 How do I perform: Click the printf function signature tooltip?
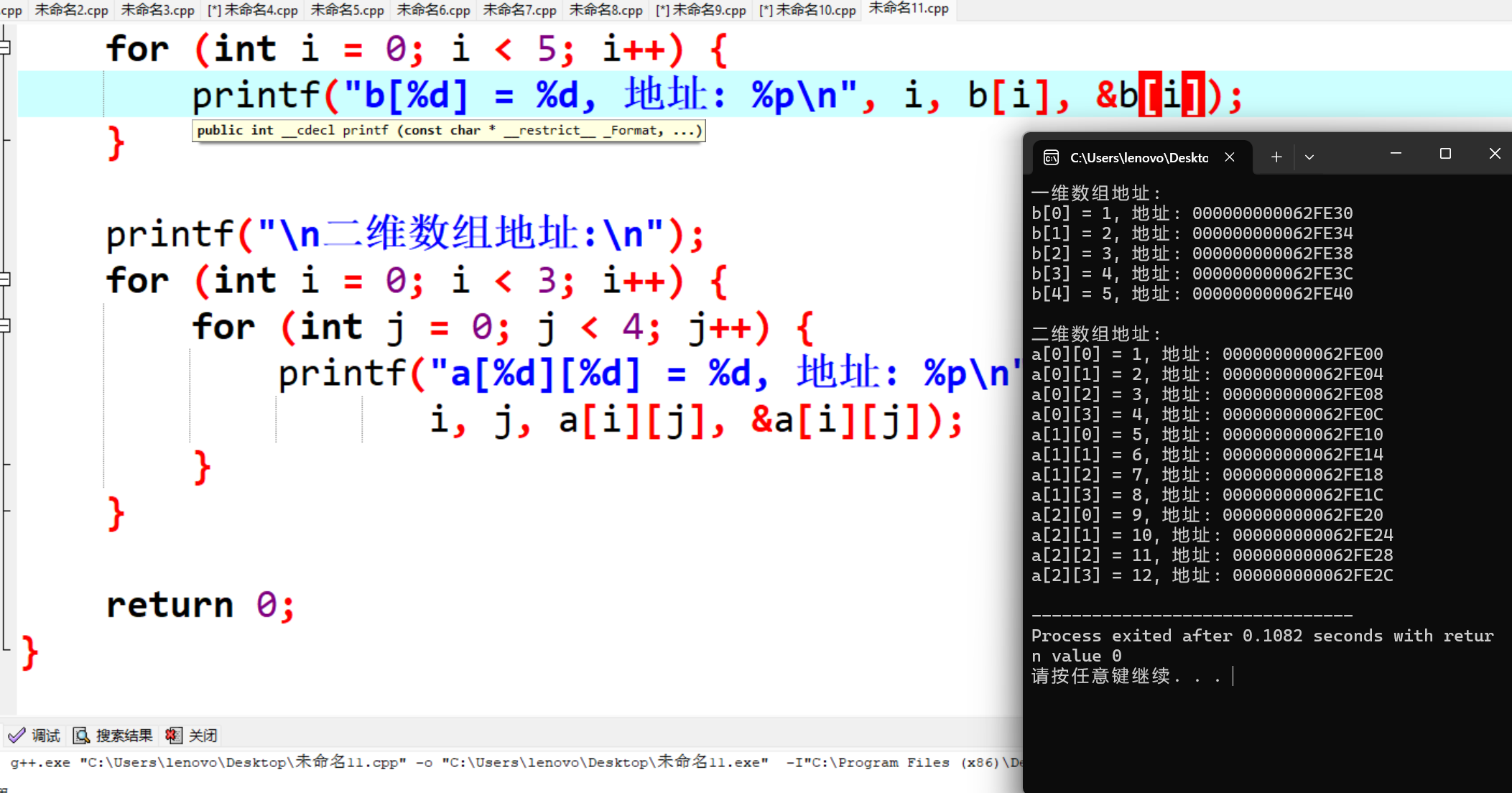[x=448, y=131]
